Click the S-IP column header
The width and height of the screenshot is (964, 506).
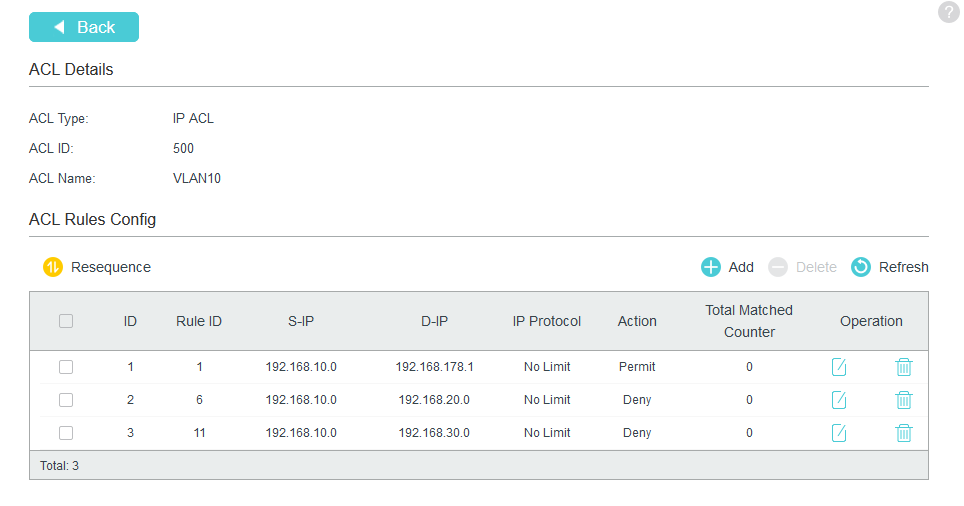301,321
